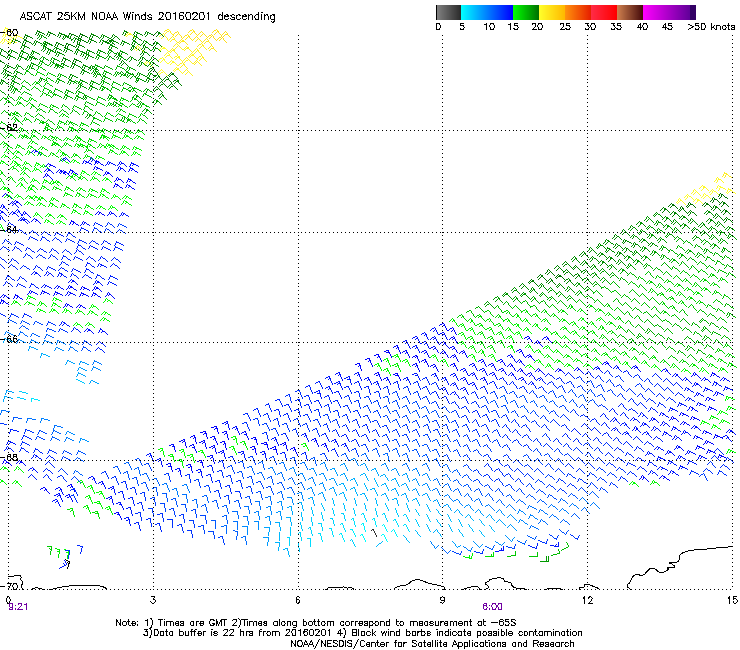Click the '15' longitude axis label
Viewport: 740px width, 650px height.
click(x=732, y=600)
